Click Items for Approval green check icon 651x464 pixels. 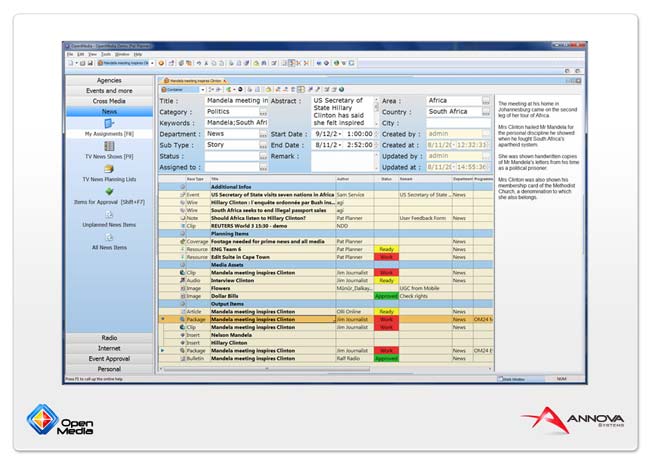coord(109,191)
